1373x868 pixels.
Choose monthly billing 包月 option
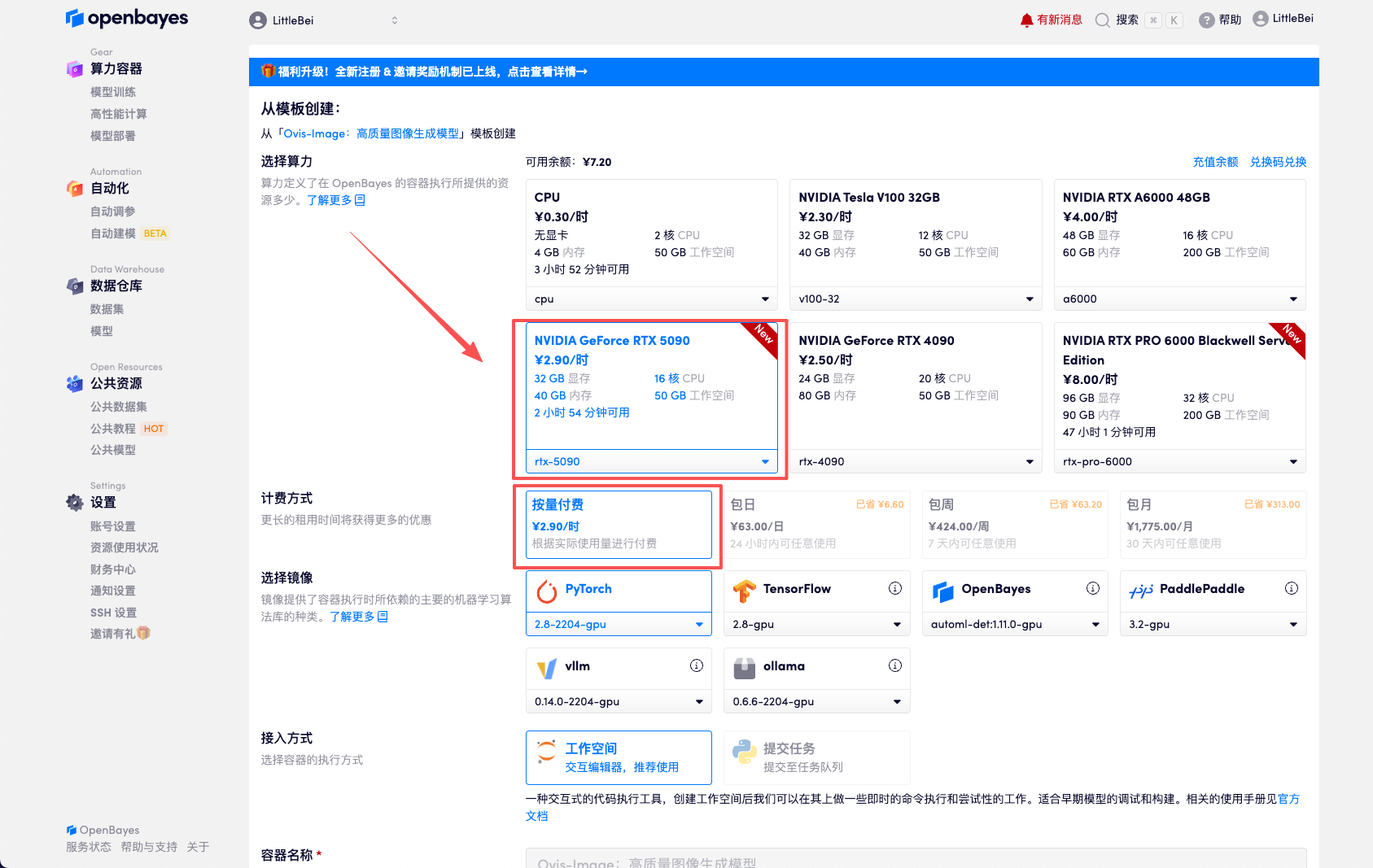[x=1213, y=525]
